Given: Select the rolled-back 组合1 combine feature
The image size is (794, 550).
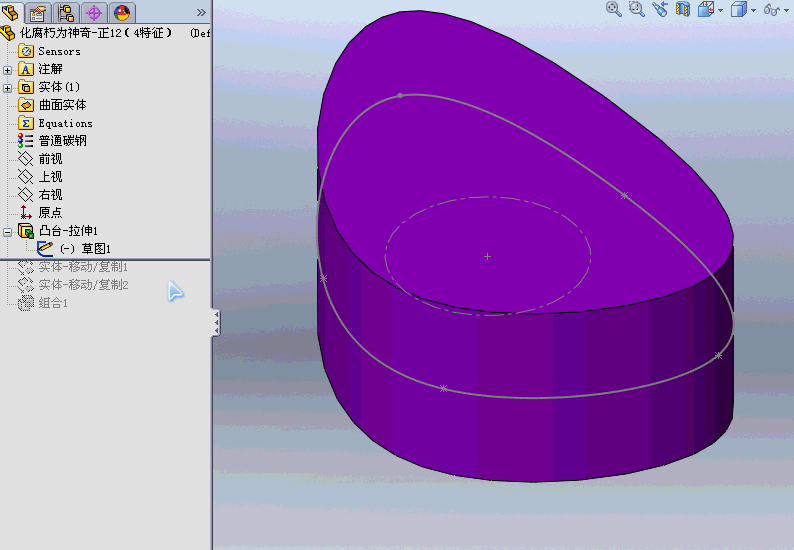Looking at the screenshot, I should coord(53,303).
